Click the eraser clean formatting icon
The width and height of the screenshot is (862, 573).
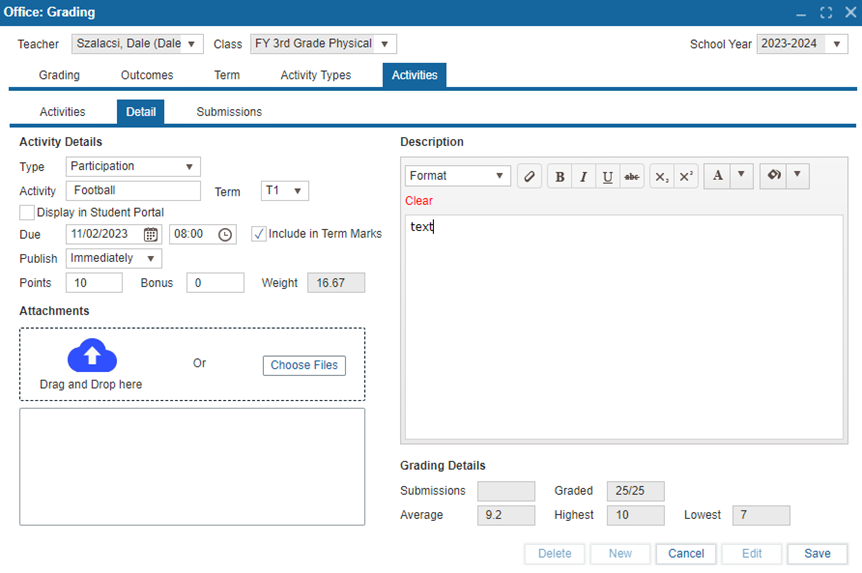click(530, 176)
